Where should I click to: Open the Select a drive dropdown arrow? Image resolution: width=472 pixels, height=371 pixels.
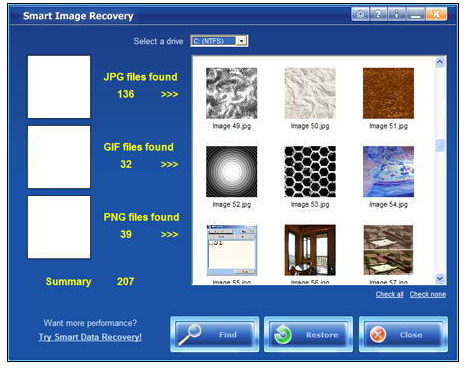241,41
